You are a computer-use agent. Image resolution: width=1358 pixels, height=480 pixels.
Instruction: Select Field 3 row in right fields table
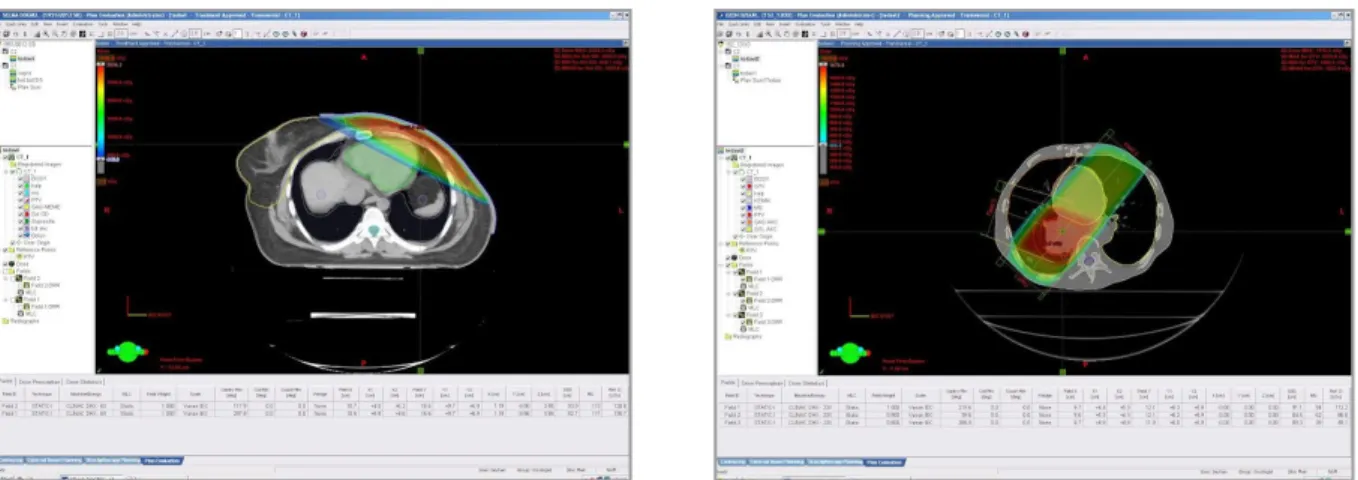click(1033, 423)
